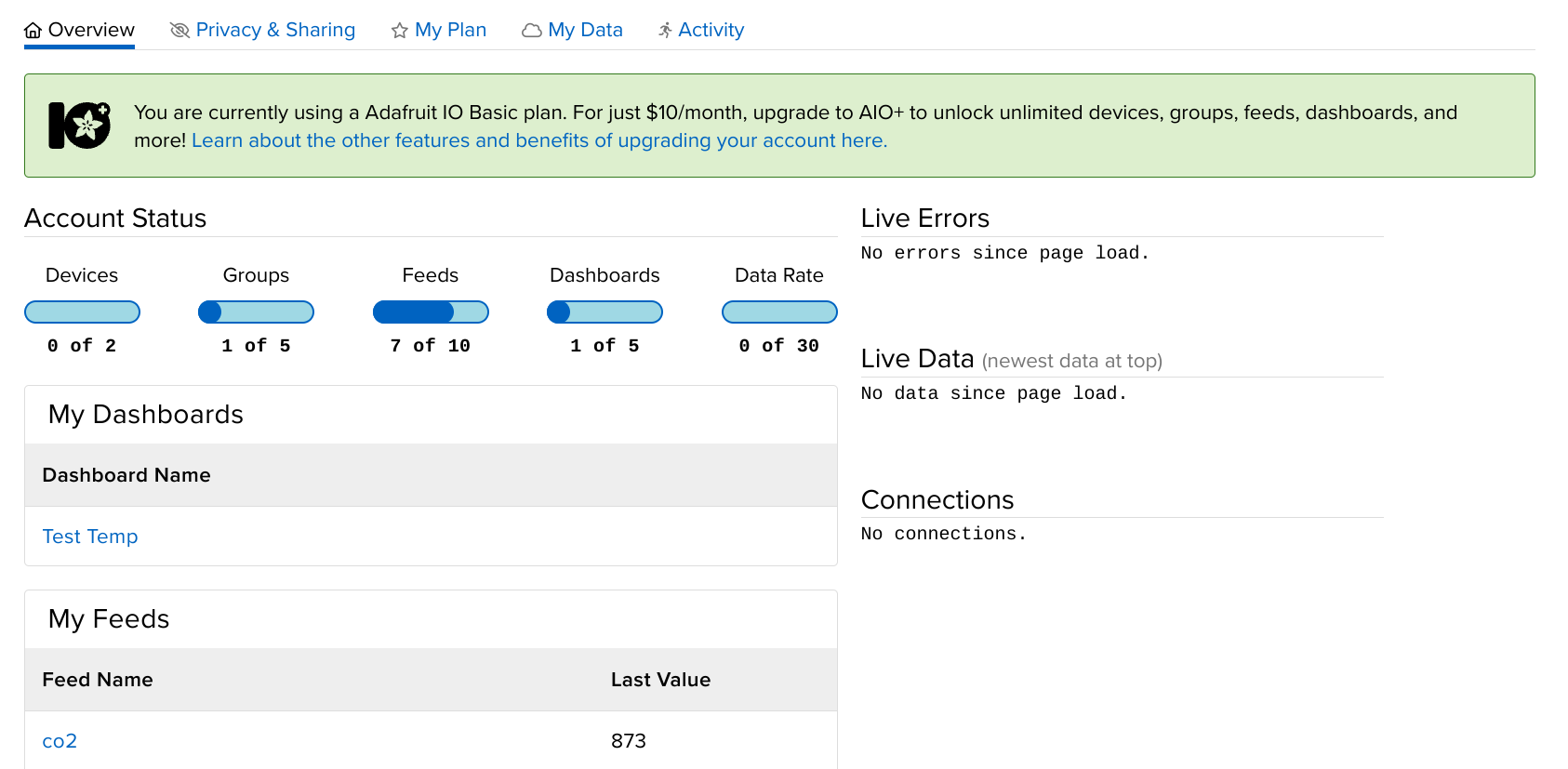Open the Test Temp dashboard
1568x769 pixels.
click(90, 537)
